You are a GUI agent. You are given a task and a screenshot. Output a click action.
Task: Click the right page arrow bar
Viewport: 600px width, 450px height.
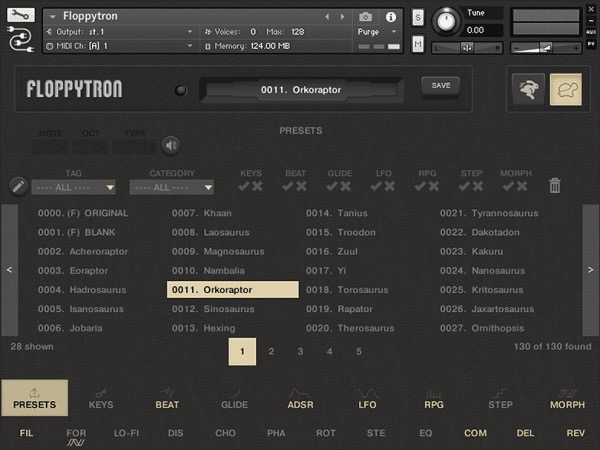click(590, 270)
